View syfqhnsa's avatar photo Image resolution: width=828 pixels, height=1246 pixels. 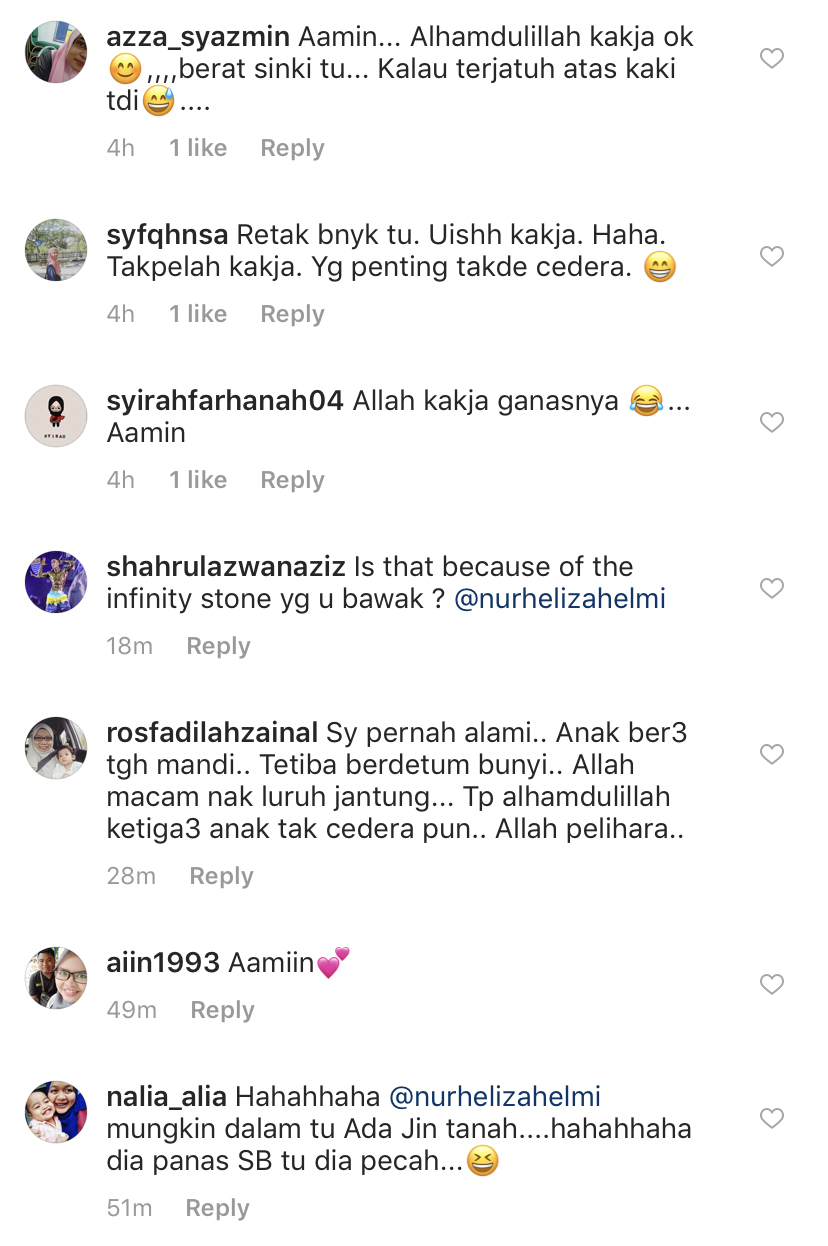pyautogui.click(x=56, y=250)
